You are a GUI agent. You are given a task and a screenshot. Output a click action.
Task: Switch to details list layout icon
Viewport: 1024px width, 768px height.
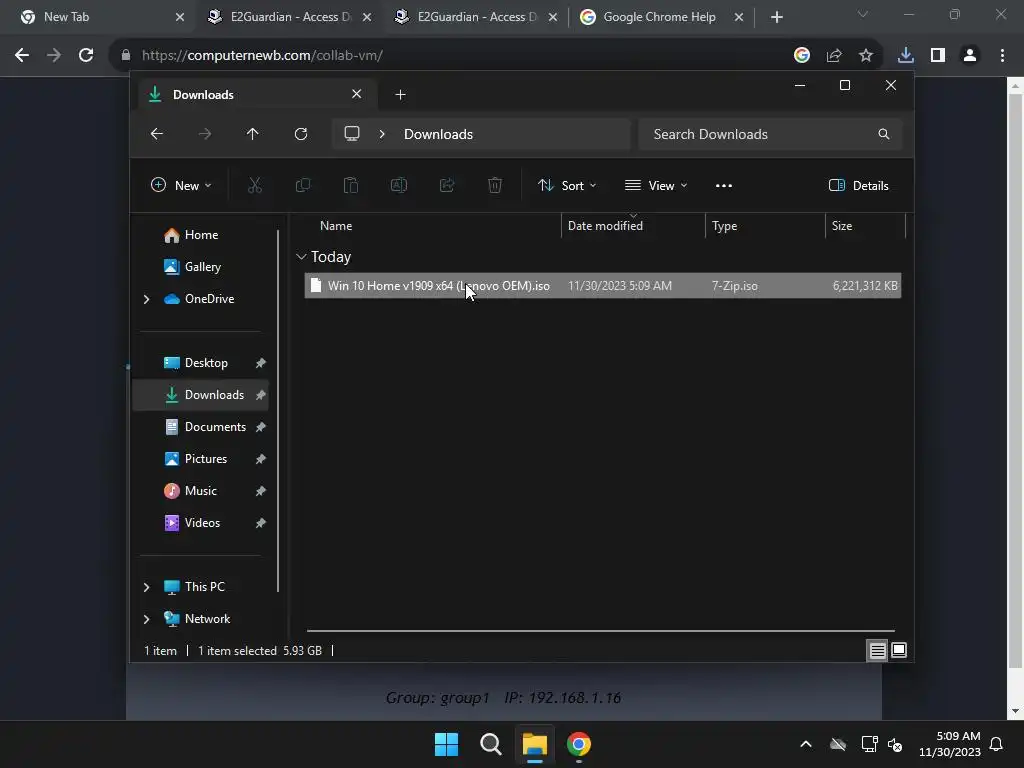click(877, 650)
